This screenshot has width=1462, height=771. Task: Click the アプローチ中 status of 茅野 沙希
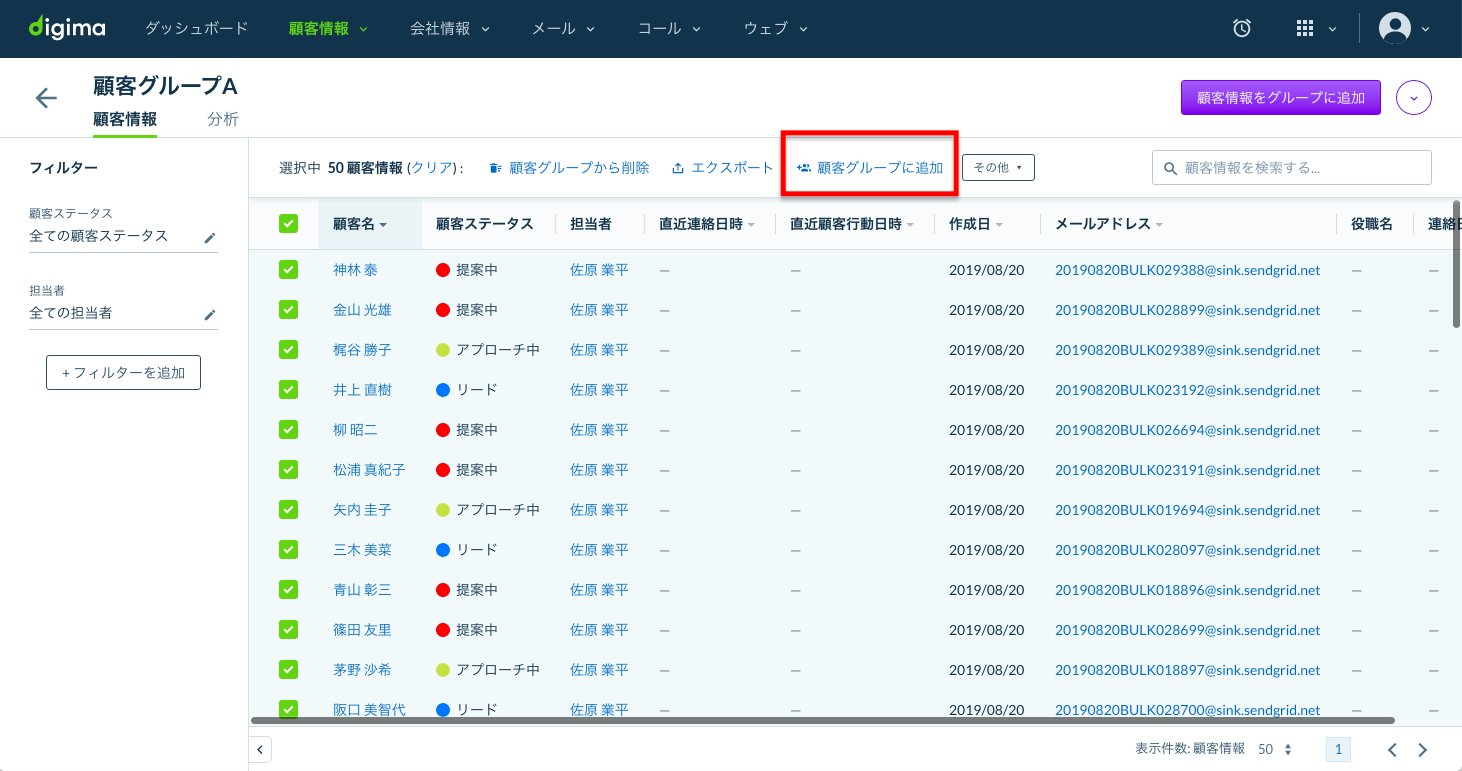[x=488, y=670]
